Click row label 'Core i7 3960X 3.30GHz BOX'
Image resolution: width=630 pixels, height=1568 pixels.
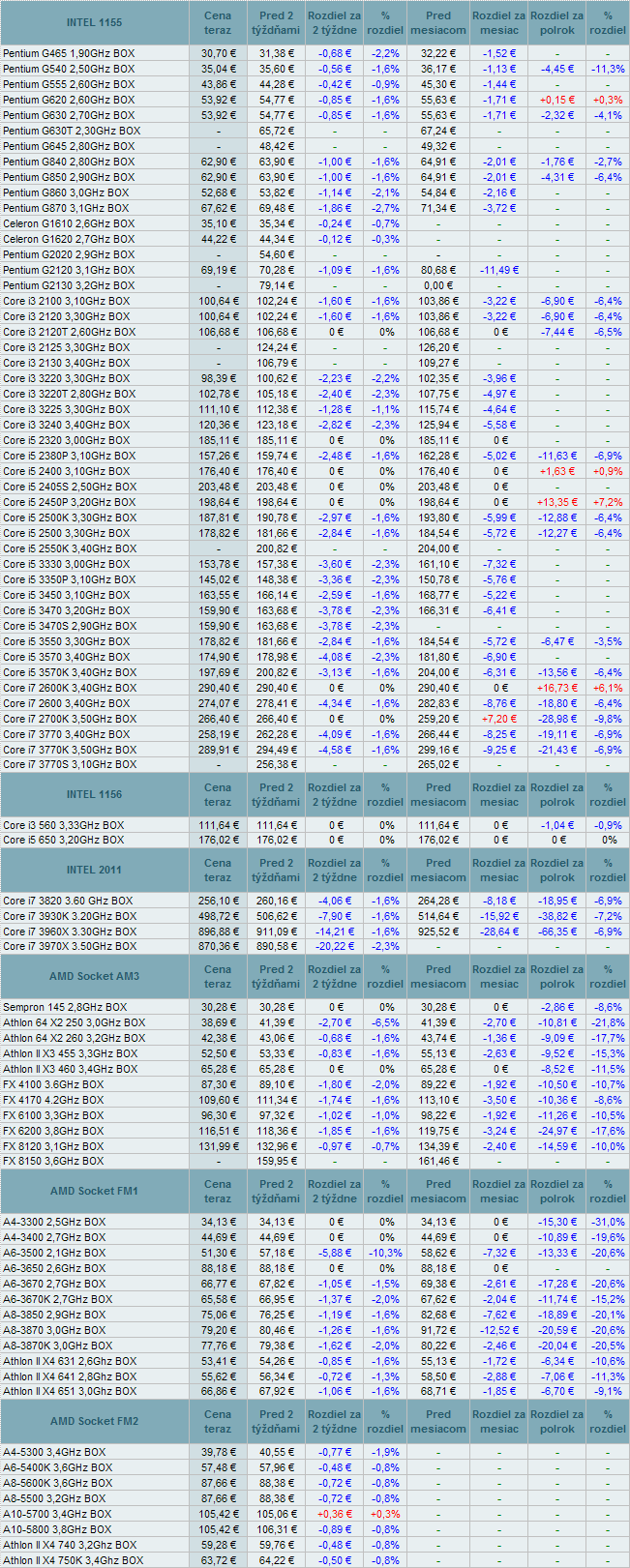[x=70, y=932]
